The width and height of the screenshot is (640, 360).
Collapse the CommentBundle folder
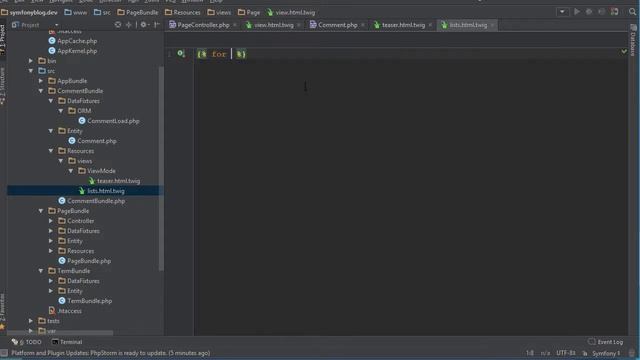(41, 91)
